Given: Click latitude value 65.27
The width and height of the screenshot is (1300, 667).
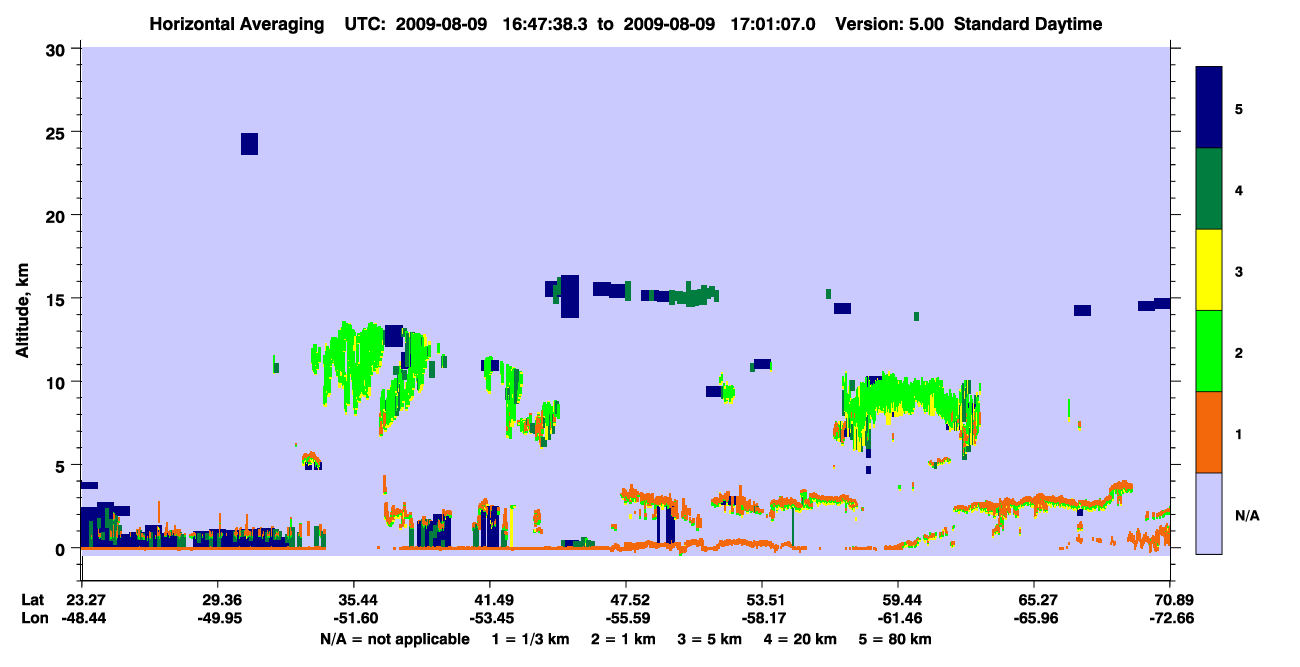Looking at the screenshot, I should click(1034, 600).
